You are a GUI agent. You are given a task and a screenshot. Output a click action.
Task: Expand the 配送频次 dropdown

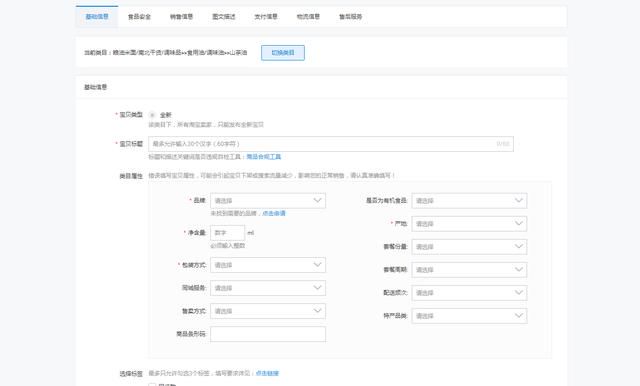pos(469,293)
